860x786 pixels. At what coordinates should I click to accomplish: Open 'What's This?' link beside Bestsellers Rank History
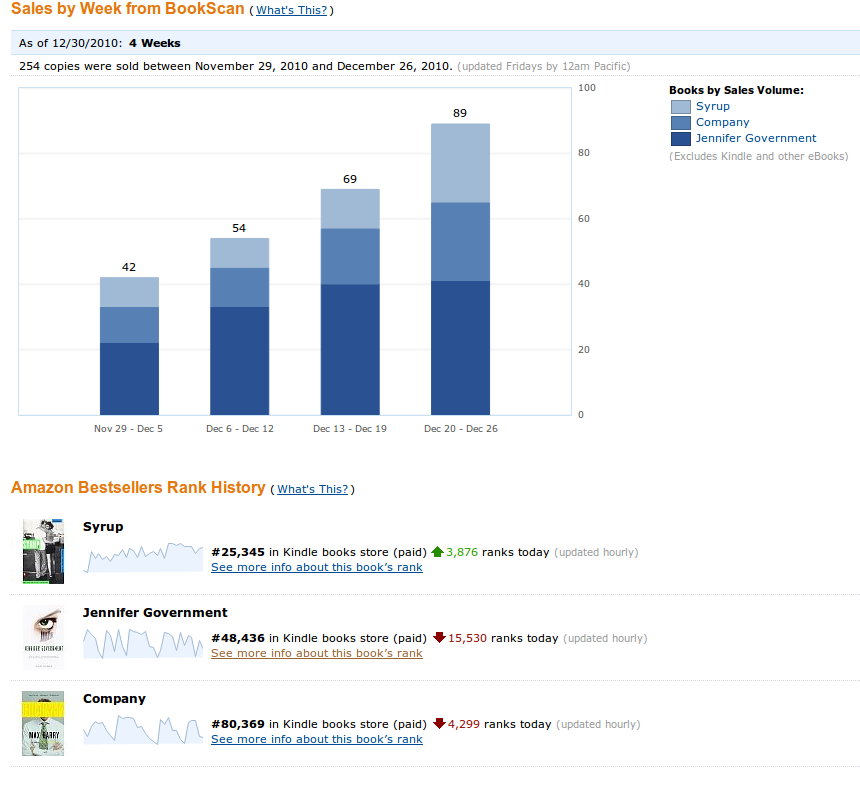[x=313, y=489]
